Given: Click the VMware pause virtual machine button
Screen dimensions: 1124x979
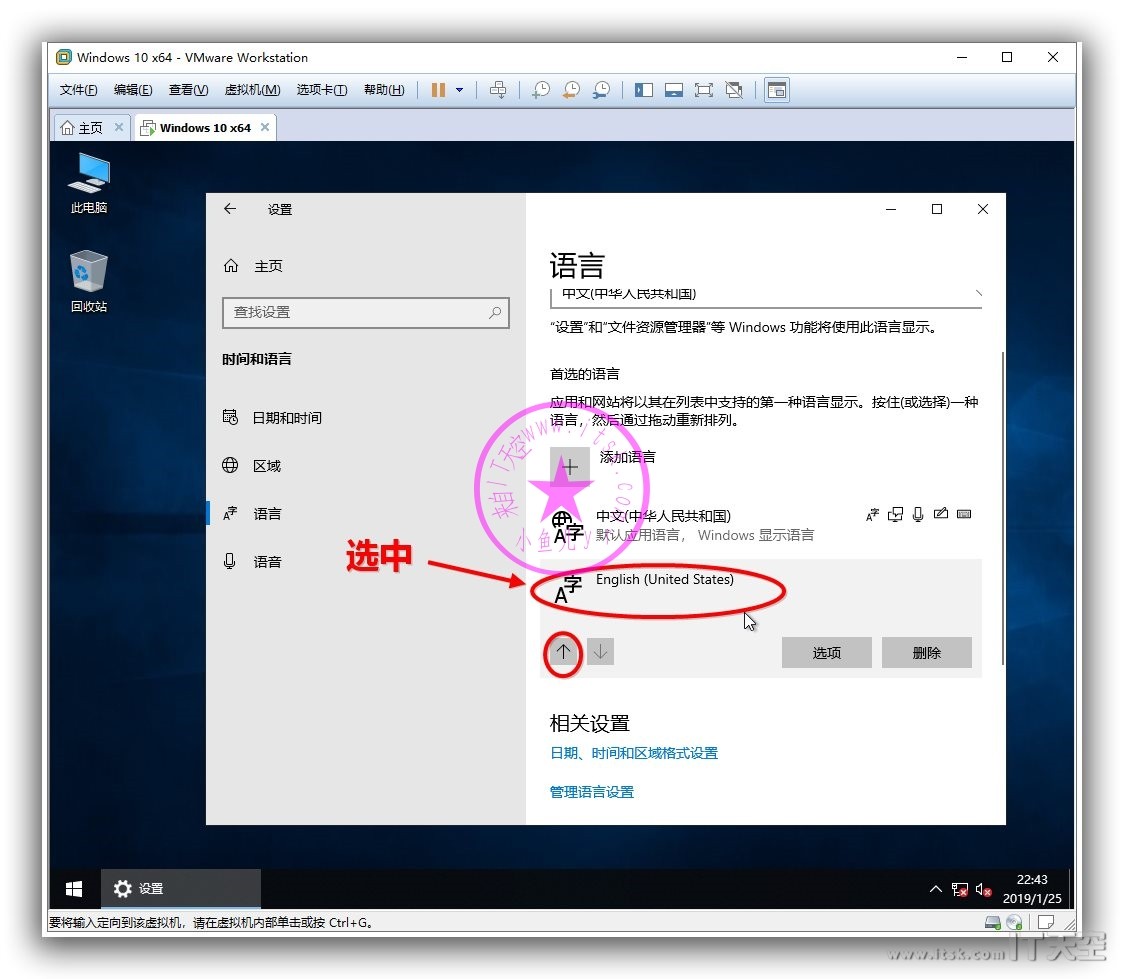Looking at the screenshot, I should (x=438, y=90).
